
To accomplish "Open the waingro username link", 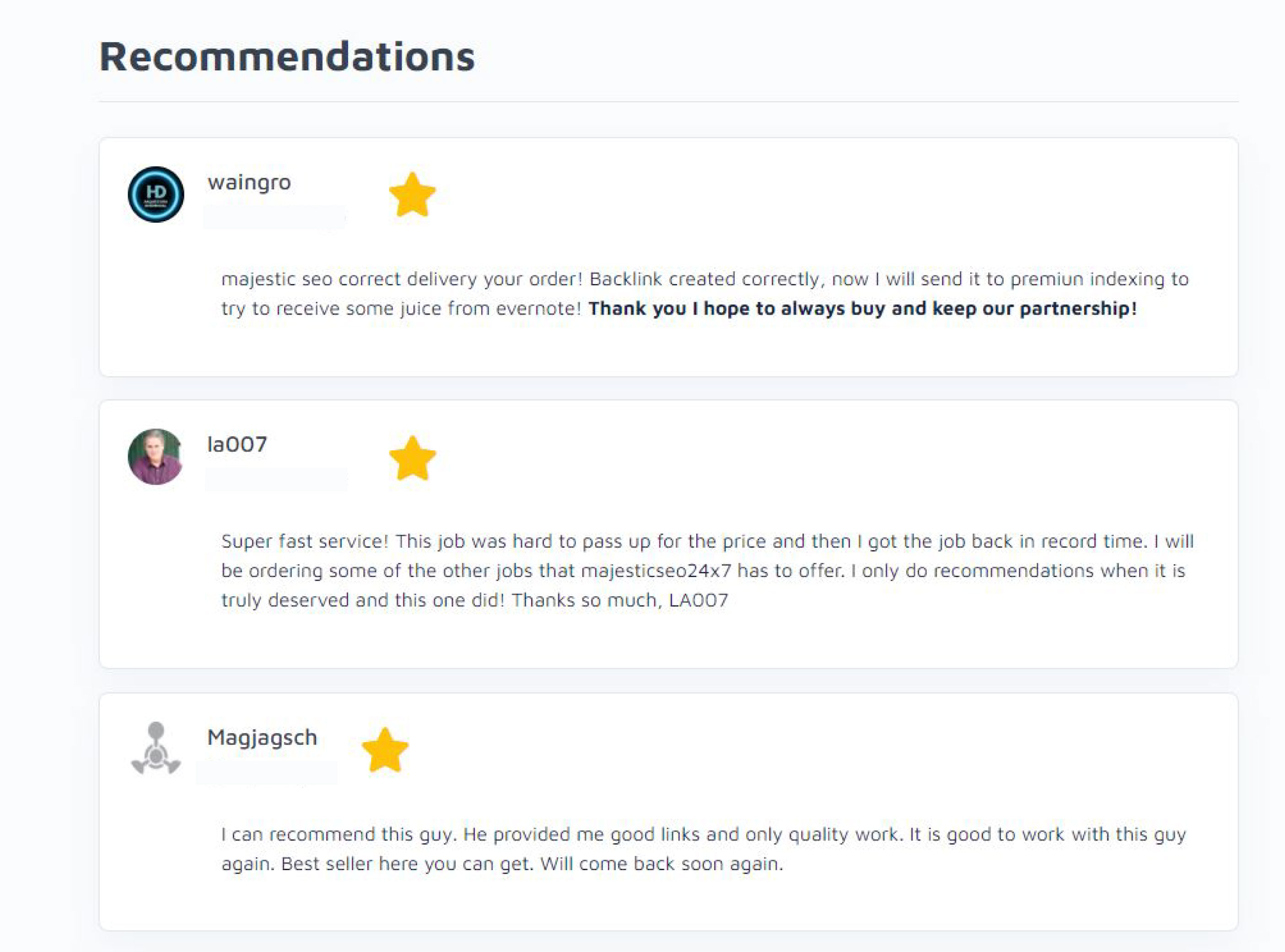I will (249, 182).
